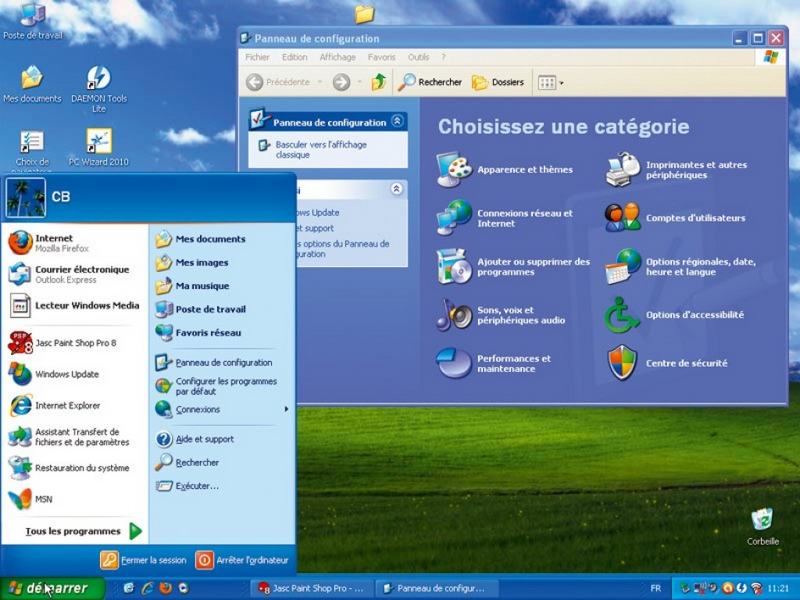Screen dimensions: 800x600
Task: Launch MSN from Start menu
Action: click(x=74, y=499)
